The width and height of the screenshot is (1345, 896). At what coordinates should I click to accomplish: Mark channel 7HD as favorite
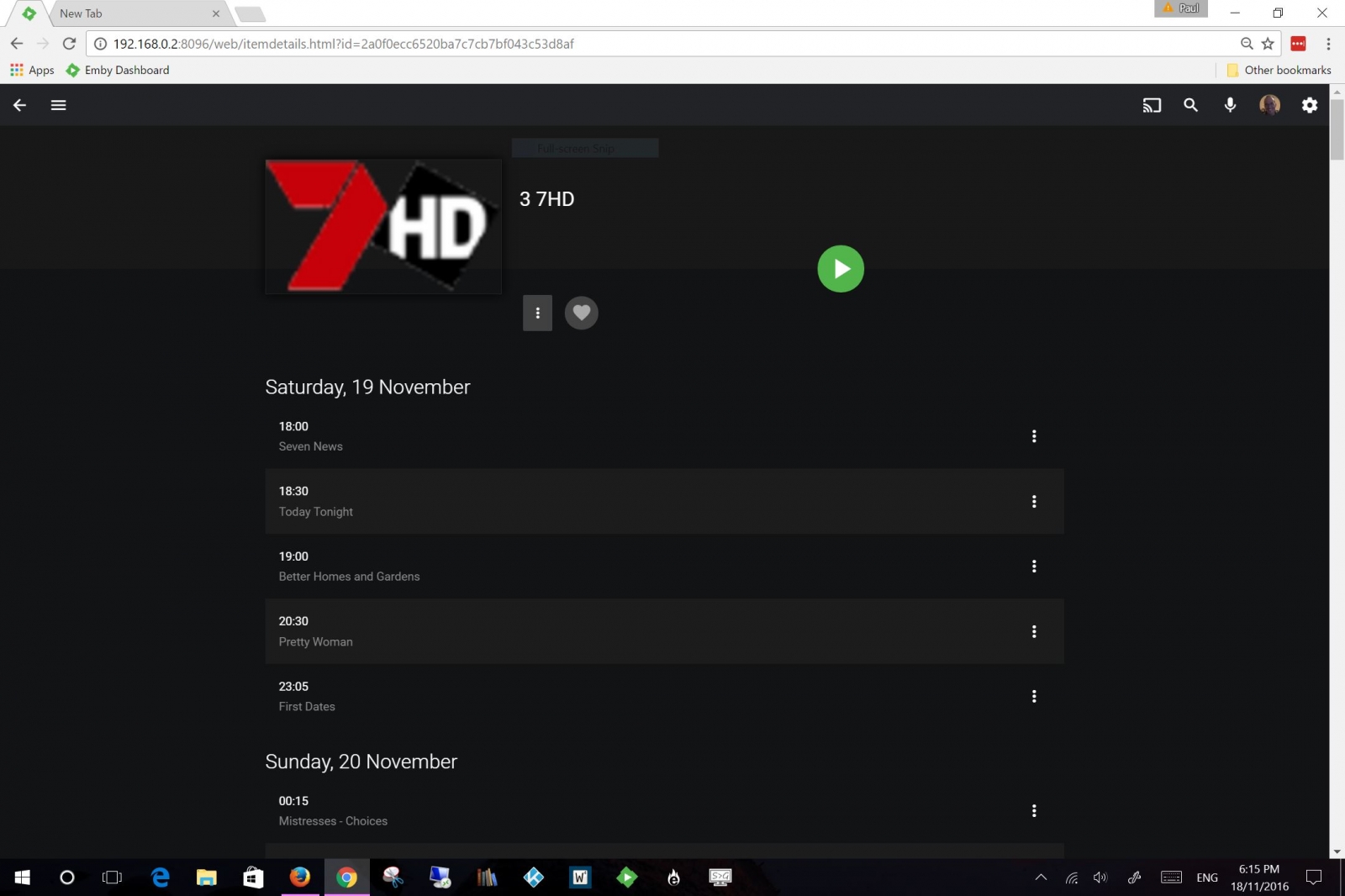point(582,313)
